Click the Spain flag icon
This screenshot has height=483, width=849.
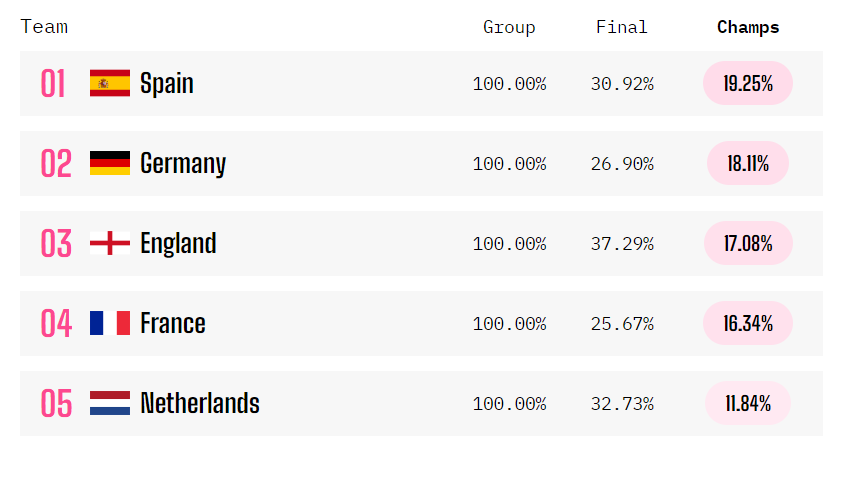110,83
